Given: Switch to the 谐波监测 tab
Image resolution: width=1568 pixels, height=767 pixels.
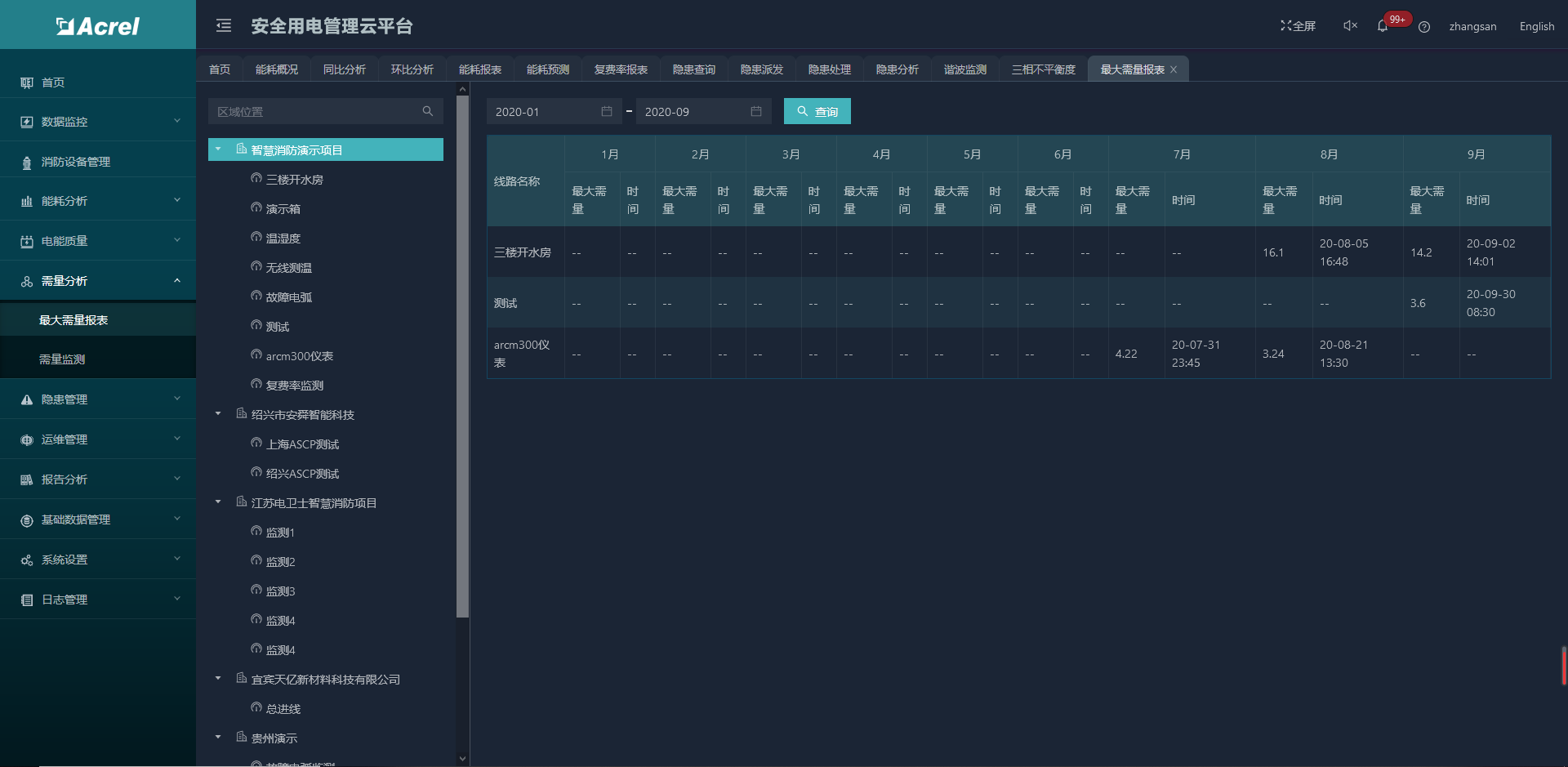Looking at the screenshot, I should coord(964,69).
